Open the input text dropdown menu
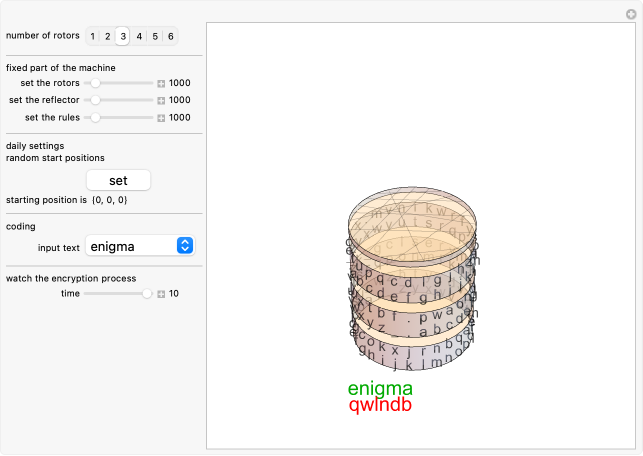The width and height of the screenshot is (643, 456). point(140,245)
